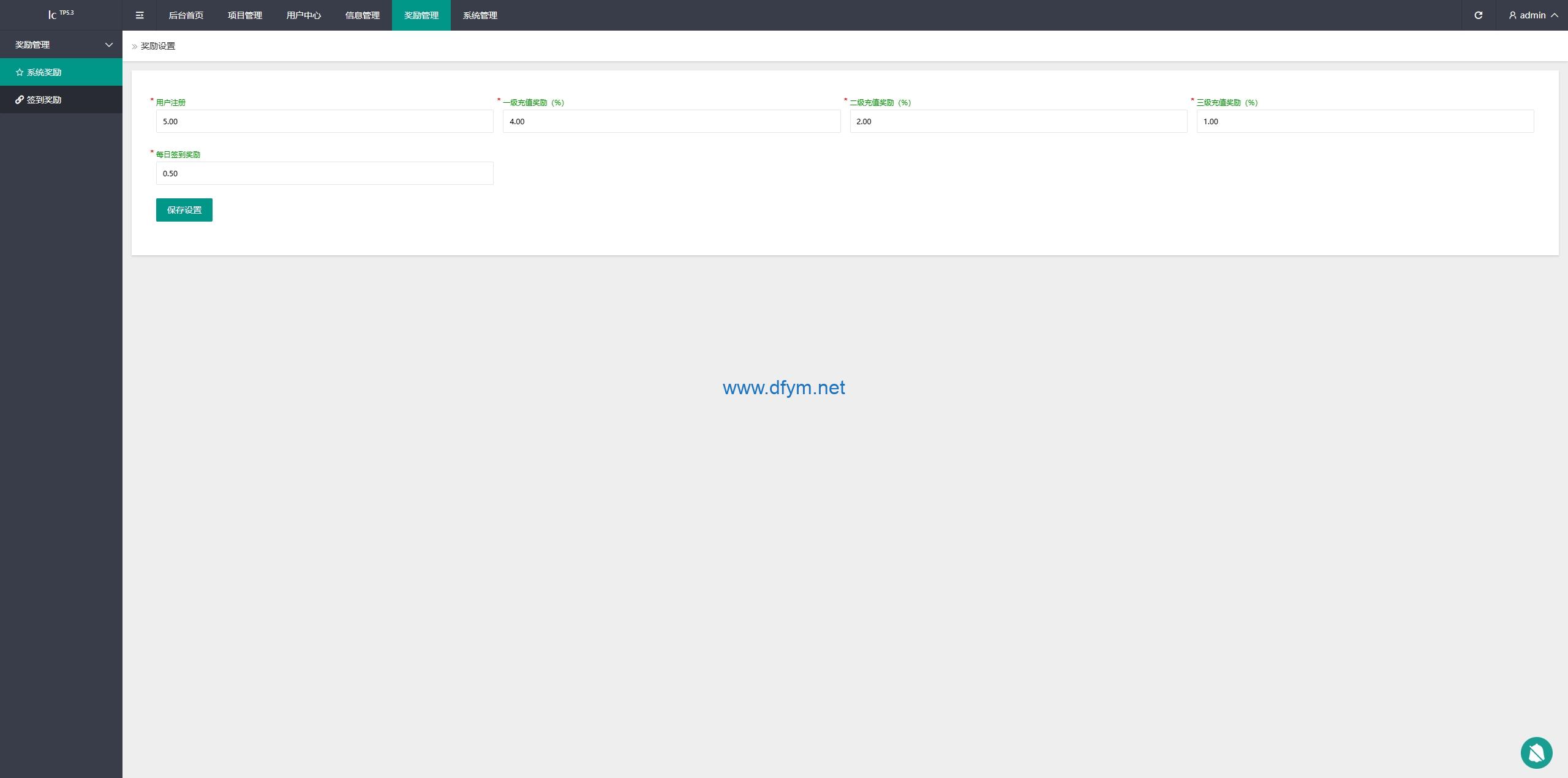This screenshot has width=1568, height=778.
Task: Open 系统管理 menu
Action: (480, 15)
